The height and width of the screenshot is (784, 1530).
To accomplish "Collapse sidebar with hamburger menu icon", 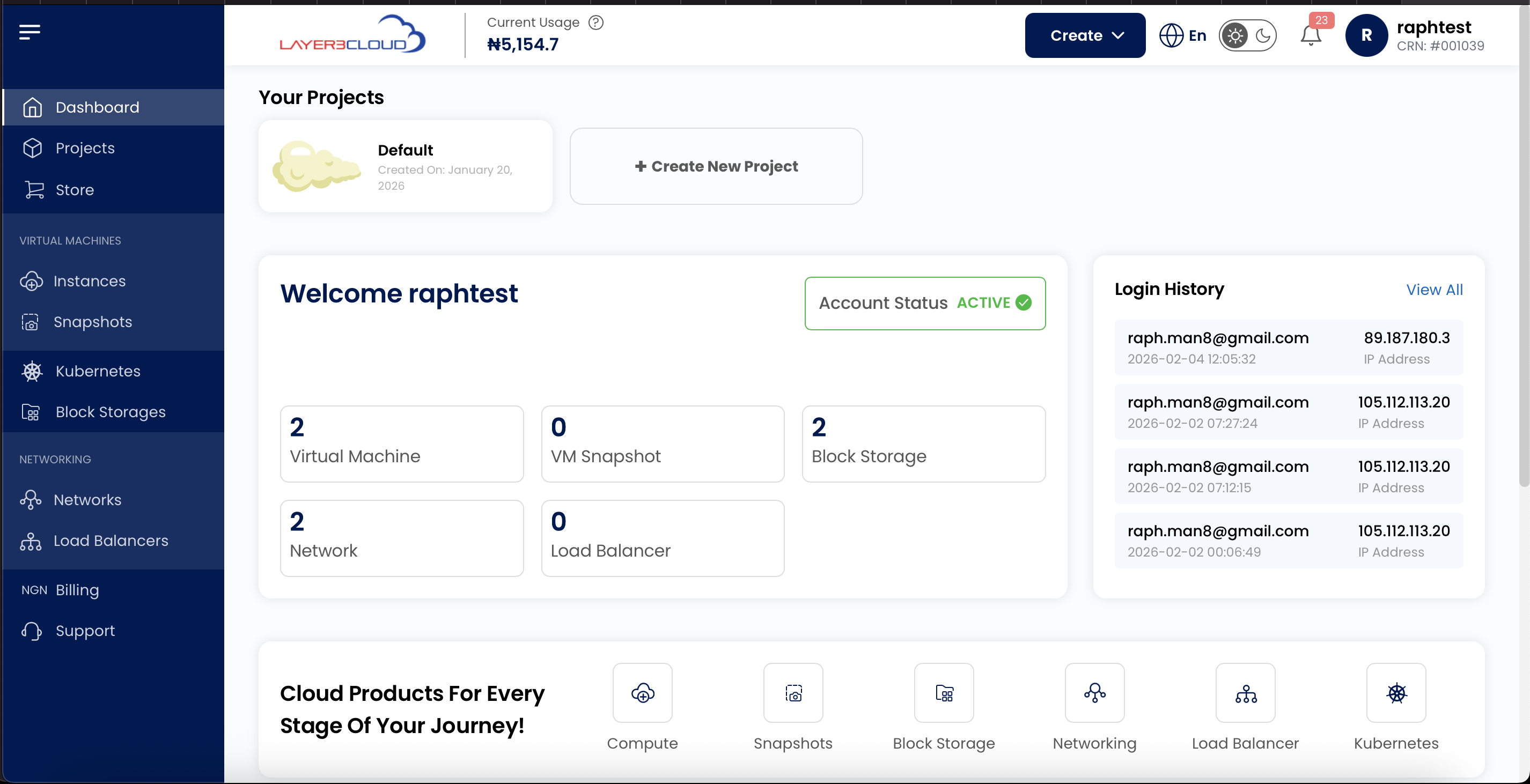I will click(29, 32).
